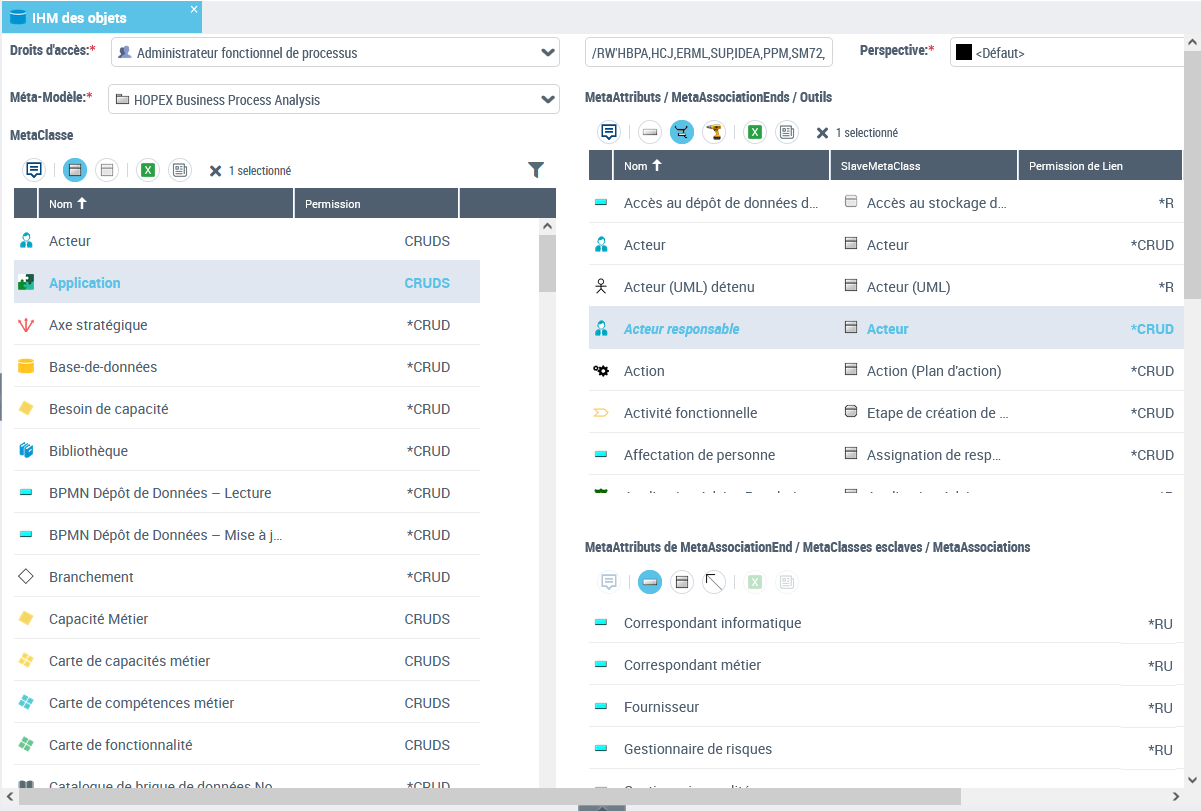Click the RW'HBPA access code field

(x=708, y=53)
